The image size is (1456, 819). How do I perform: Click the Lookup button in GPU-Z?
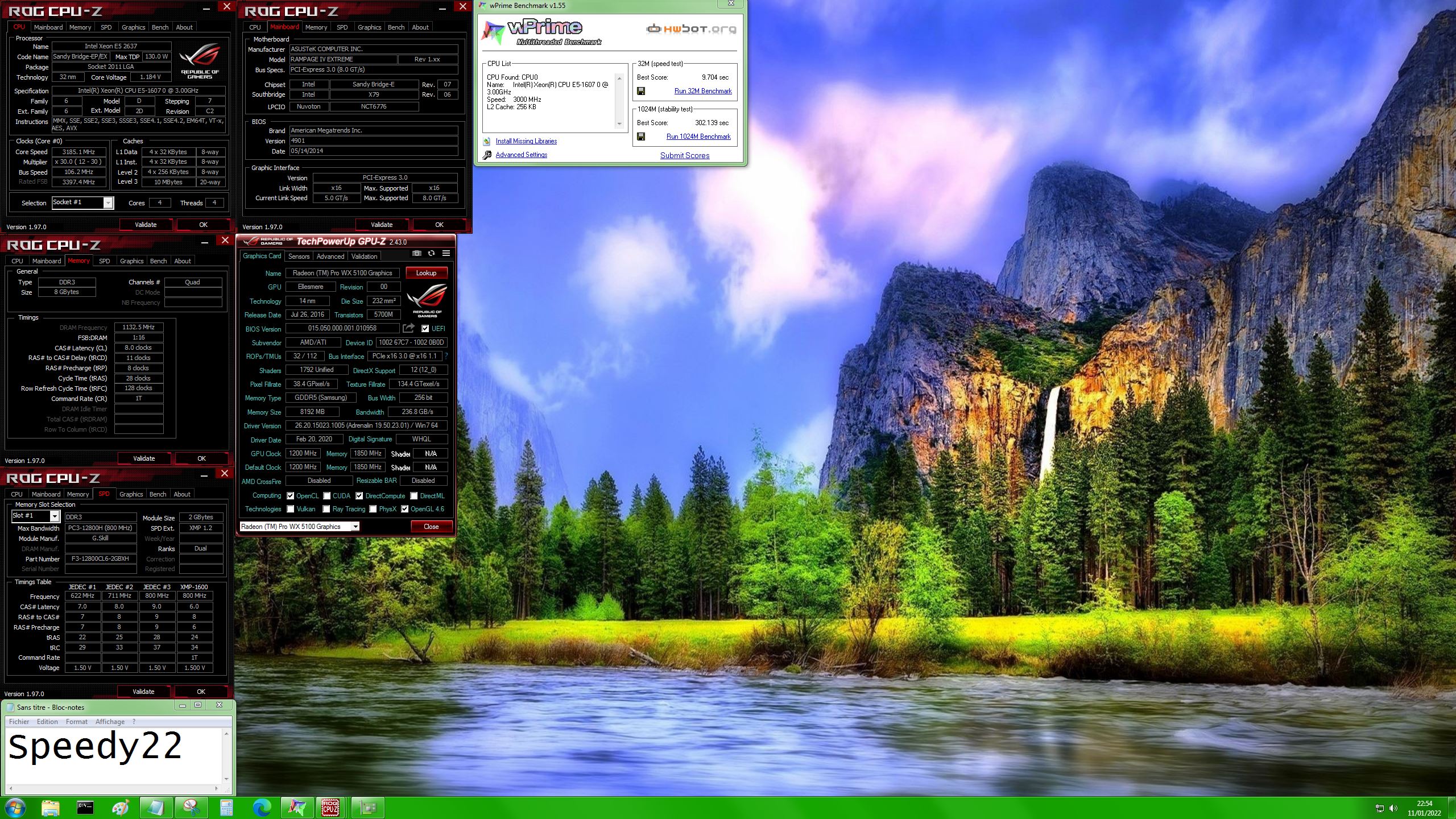point(426,273)
